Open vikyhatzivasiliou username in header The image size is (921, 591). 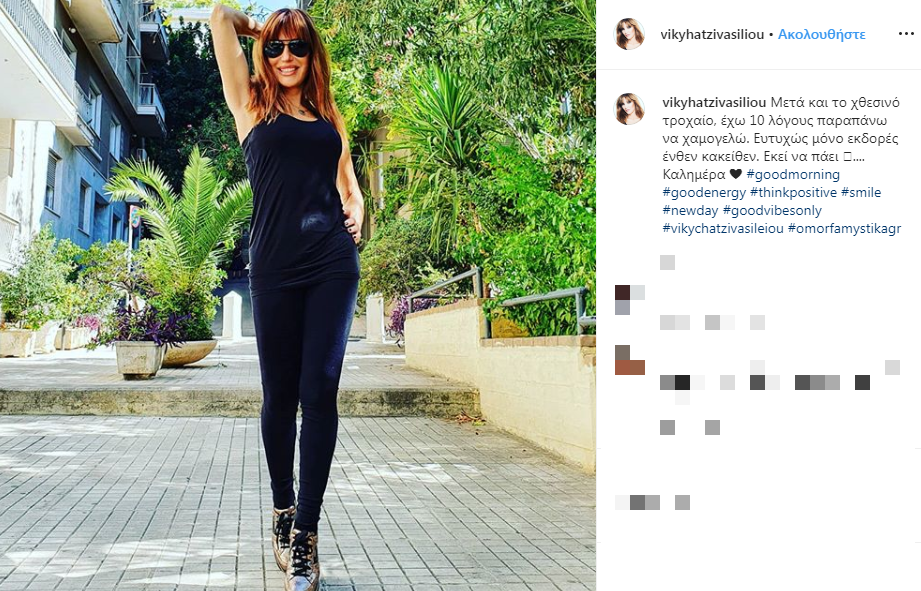[712, 35]
